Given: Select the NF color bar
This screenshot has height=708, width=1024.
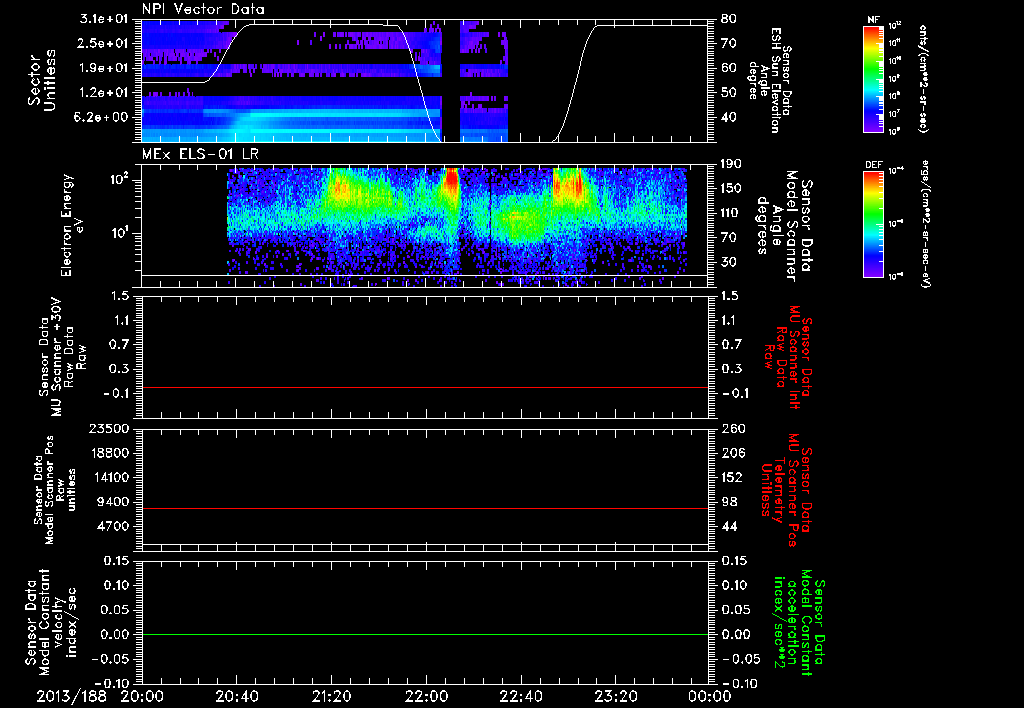Looking at the screenshot, I should click(x=873, y=79).
